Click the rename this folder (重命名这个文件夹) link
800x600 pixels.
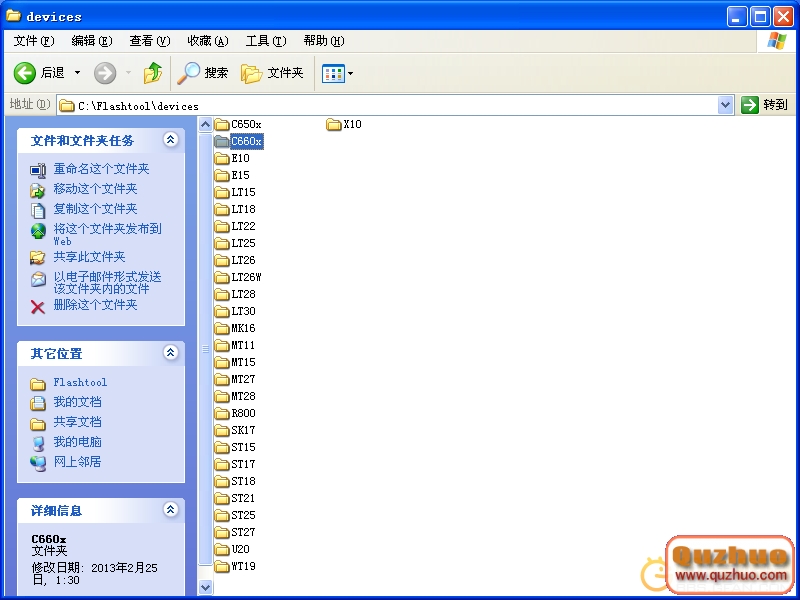tap(102, 169)
